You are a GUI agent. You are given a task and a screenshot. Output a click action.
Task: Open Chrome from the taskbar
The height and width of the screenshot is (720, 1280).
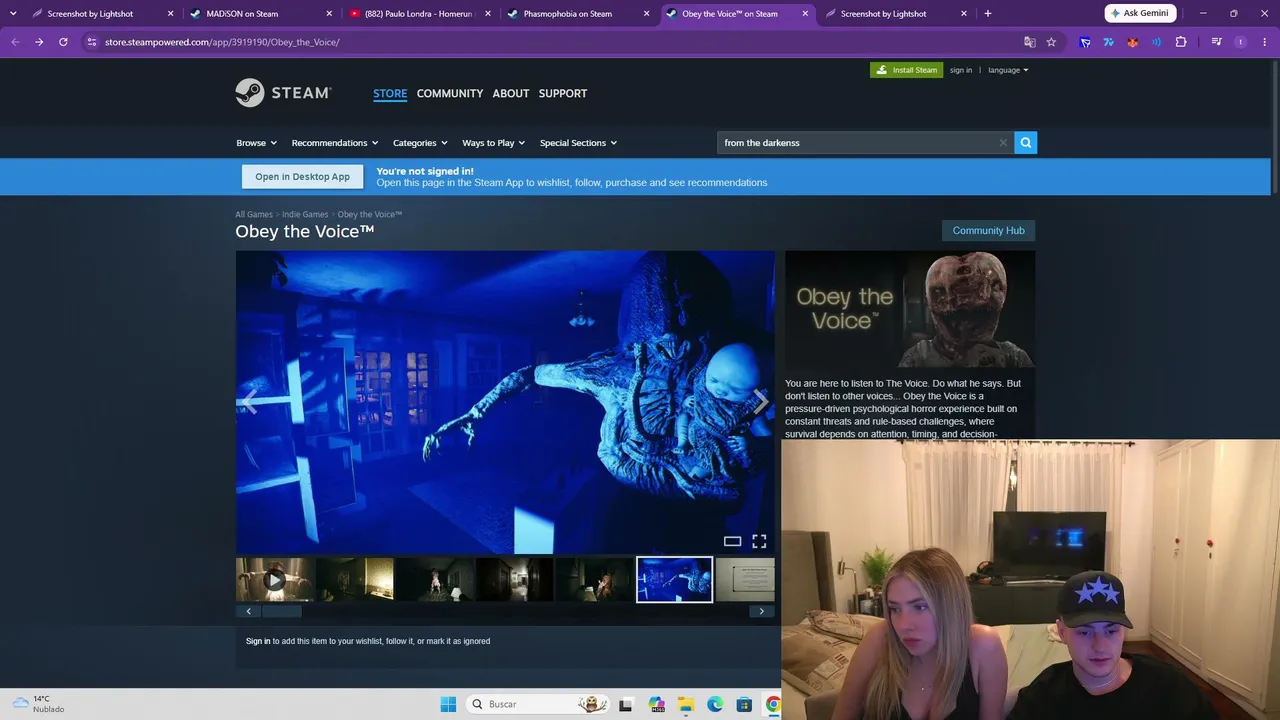[x=773, y=704]
